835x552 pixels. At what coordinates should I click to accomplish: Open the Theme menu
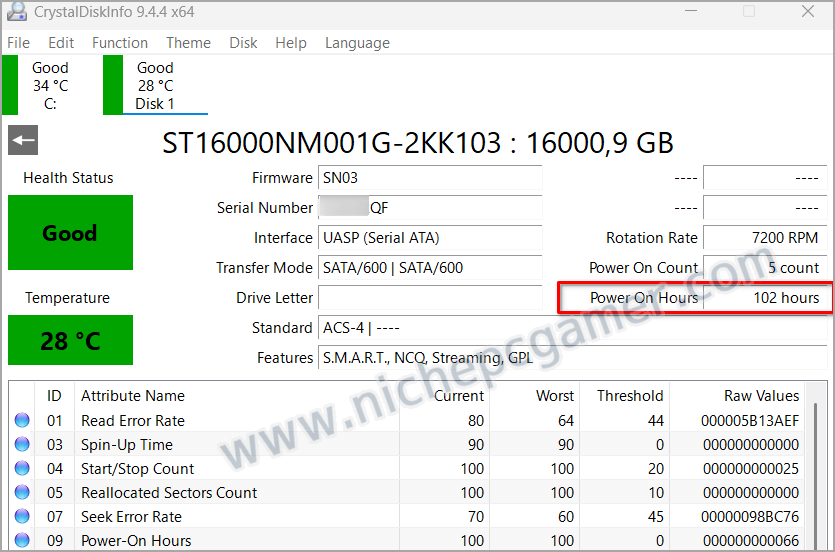(188, 43)
